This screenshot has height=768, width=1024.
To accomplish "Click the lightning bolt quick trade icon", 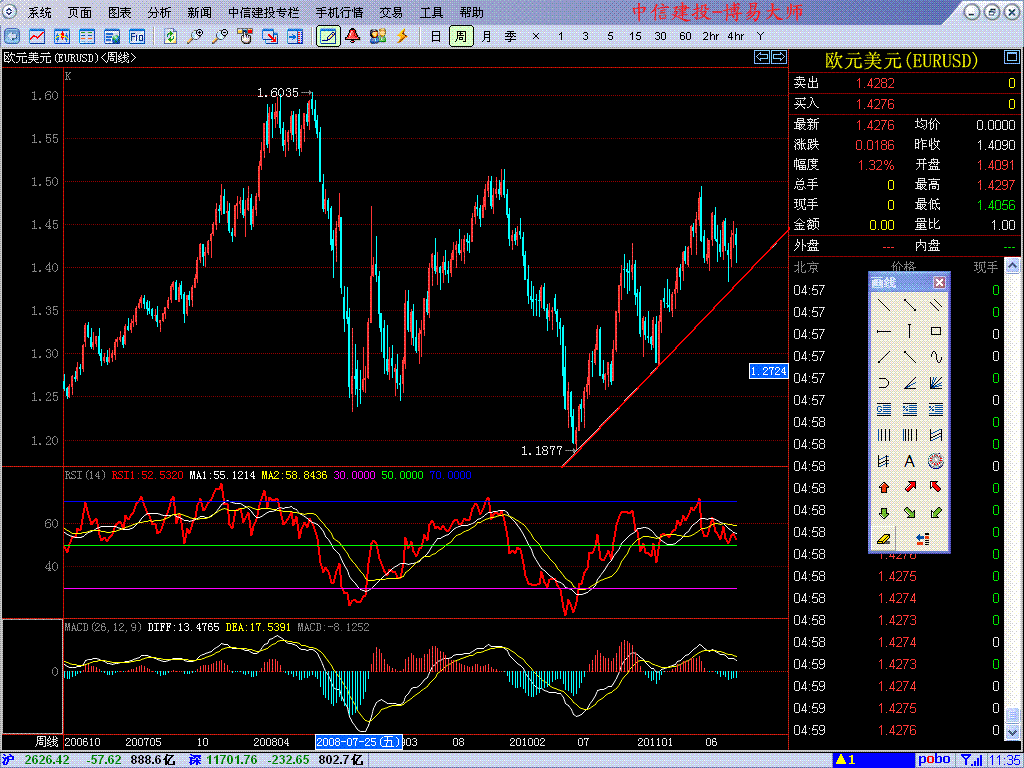I will 402,36.
